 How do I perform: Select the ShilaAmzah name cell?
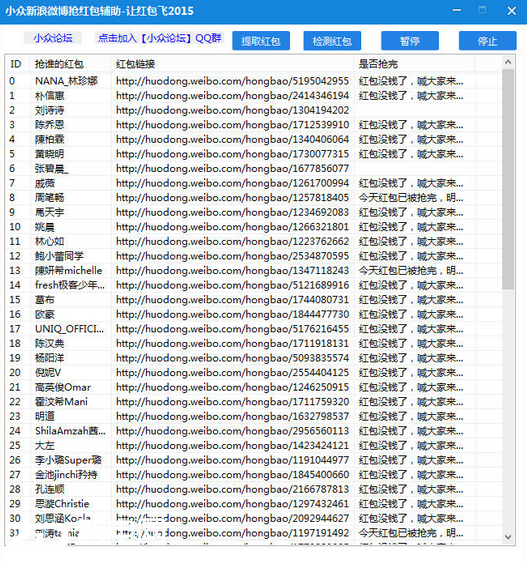coord(70,431)
